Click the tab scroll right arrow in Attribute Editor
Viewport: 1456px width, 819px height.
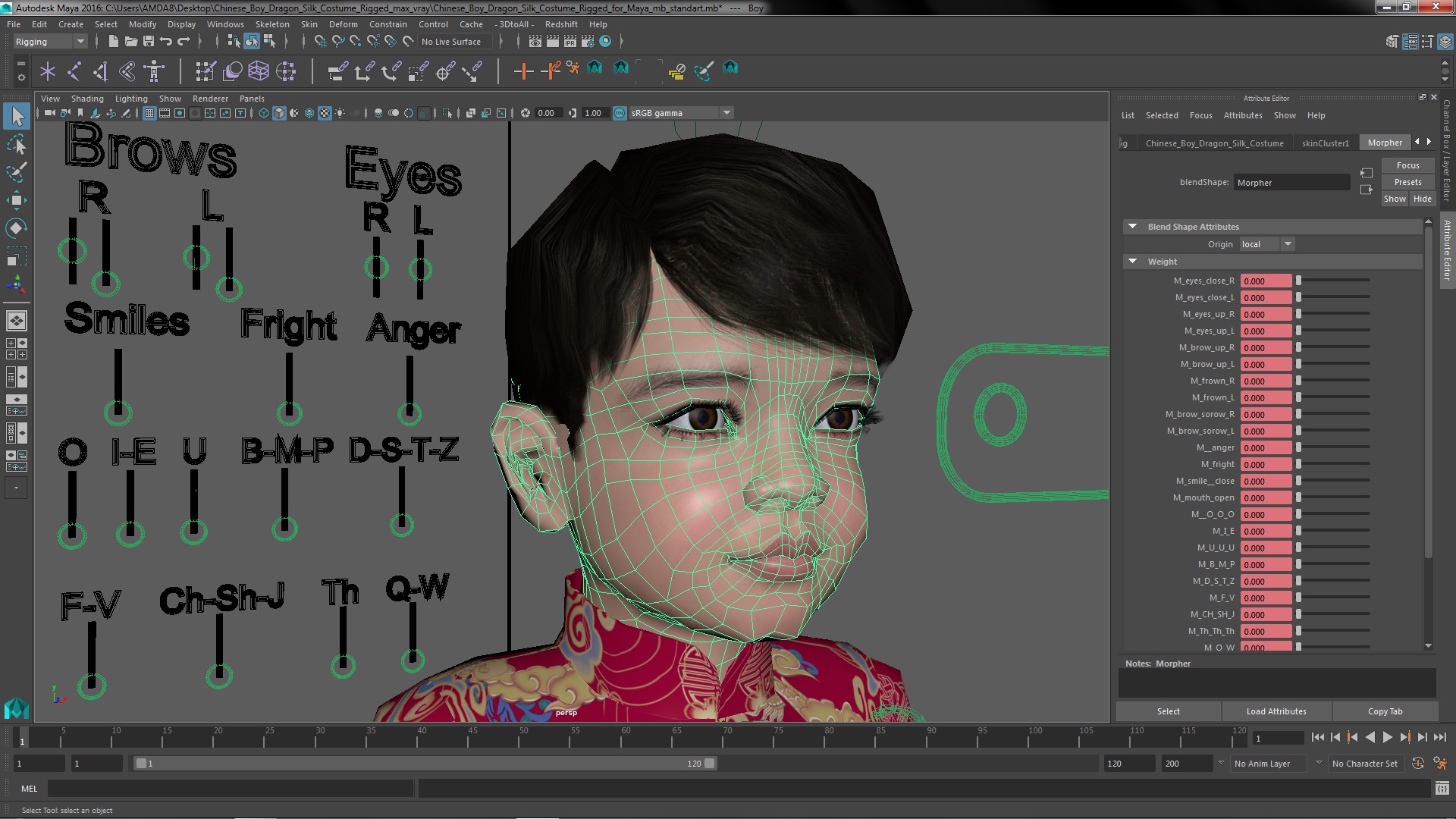[1429, 142]
